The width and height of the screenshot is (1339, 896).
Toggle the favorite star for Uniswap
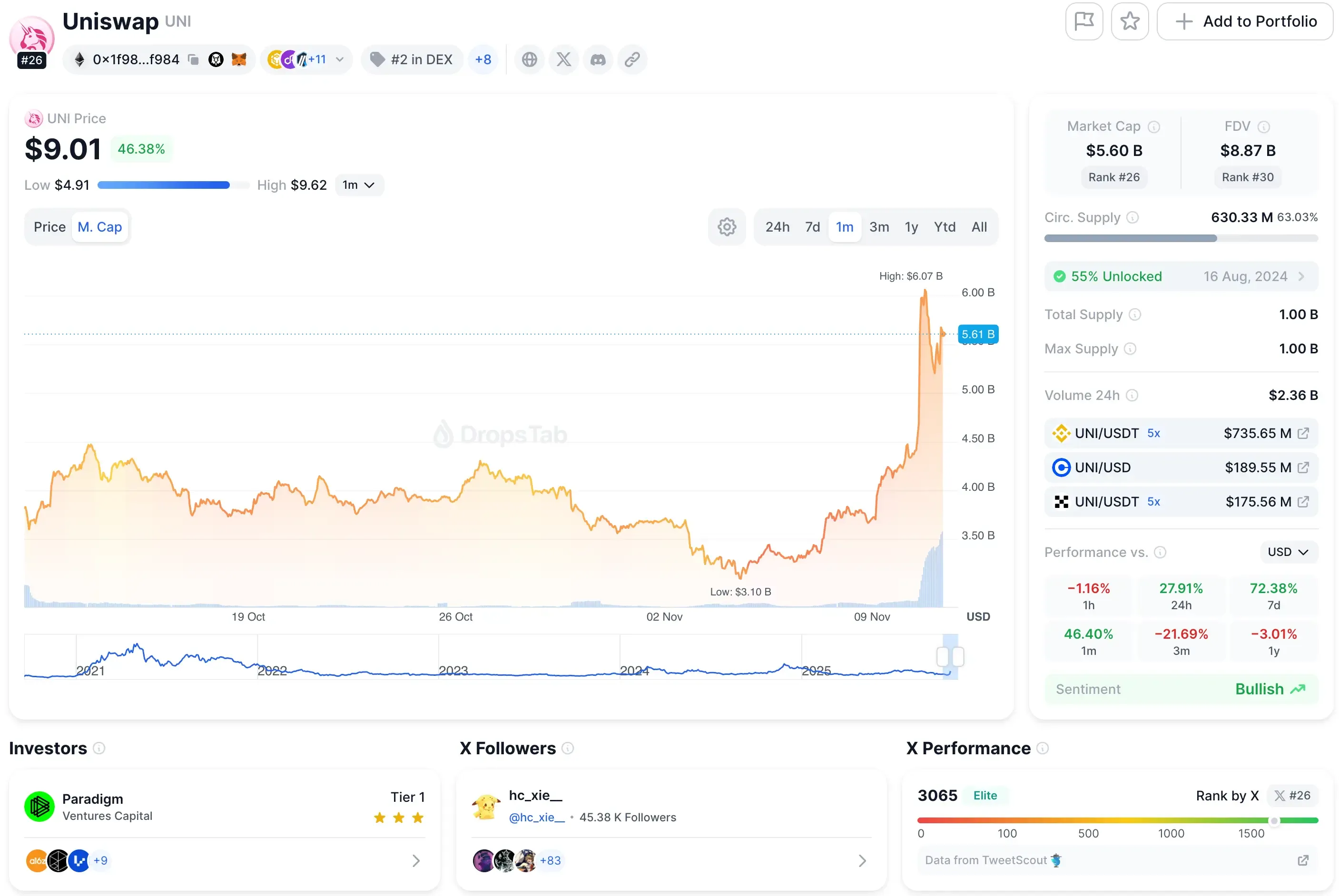pos(1129,21)
